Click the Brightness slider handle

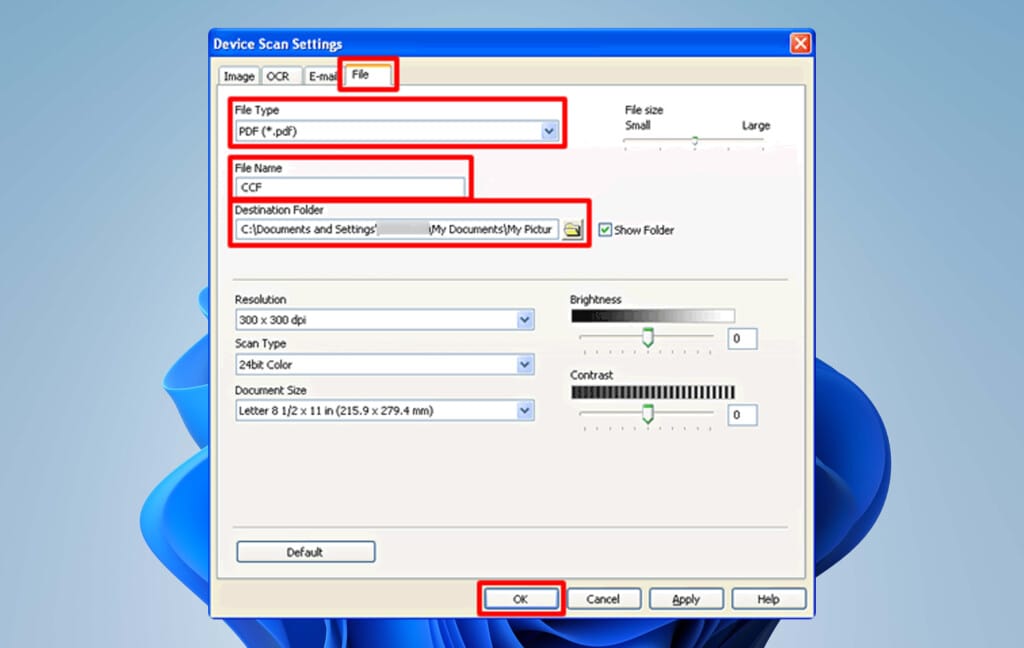[x=647, y=337]
